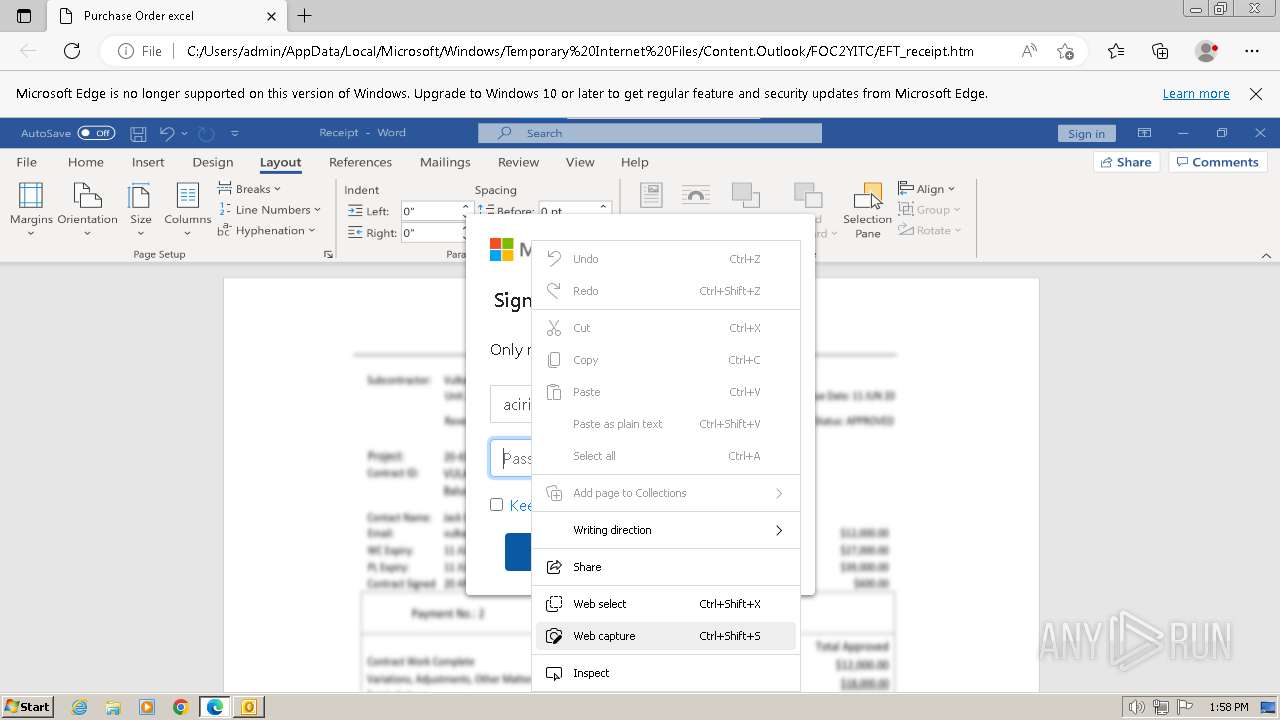This screenshot has height=720, width=1280.
Task: Open Chrome from the taskbar
Action: [x=181, y=707]
